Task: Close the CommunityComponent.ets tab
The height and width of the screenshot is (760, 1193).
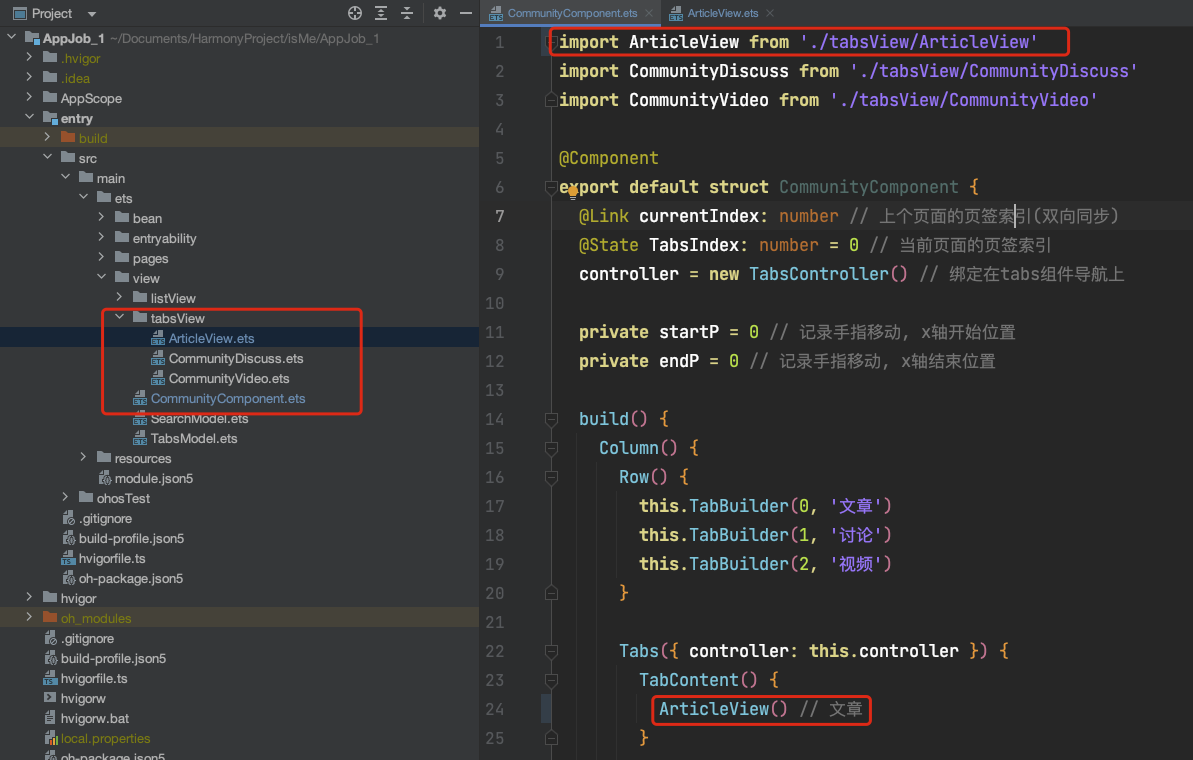Action: (x=649, y=13)
